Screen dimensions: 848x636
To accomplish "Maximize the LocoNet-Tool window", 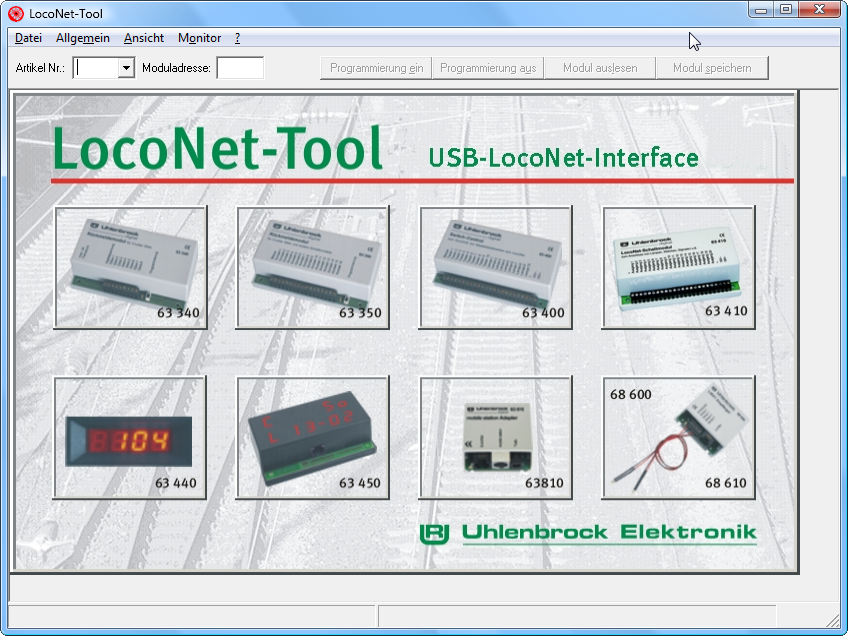I will (x=786, y=10).
